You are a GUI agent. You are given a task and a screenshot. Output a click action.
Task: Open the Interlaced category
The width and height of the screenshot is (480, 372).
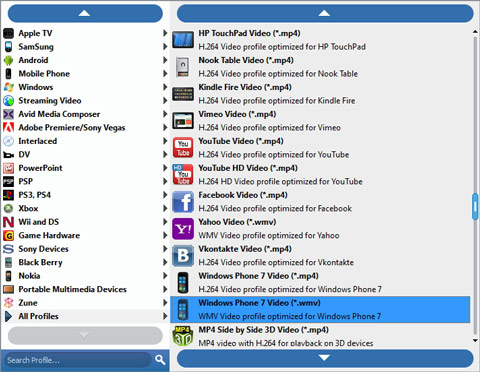pos(85,141)
